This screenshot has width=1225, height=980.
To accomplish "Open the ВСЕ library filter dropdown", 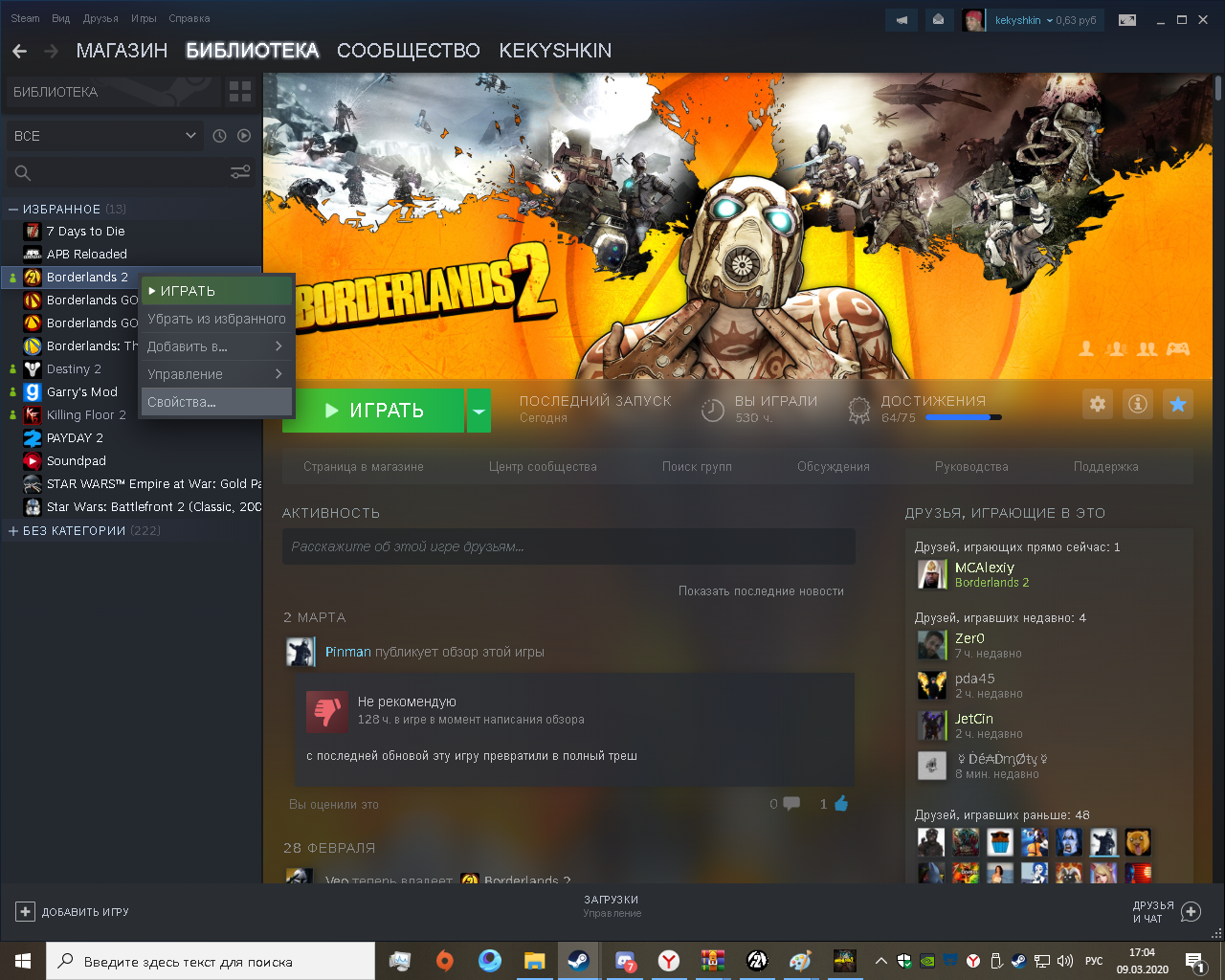I will (105, 136).
